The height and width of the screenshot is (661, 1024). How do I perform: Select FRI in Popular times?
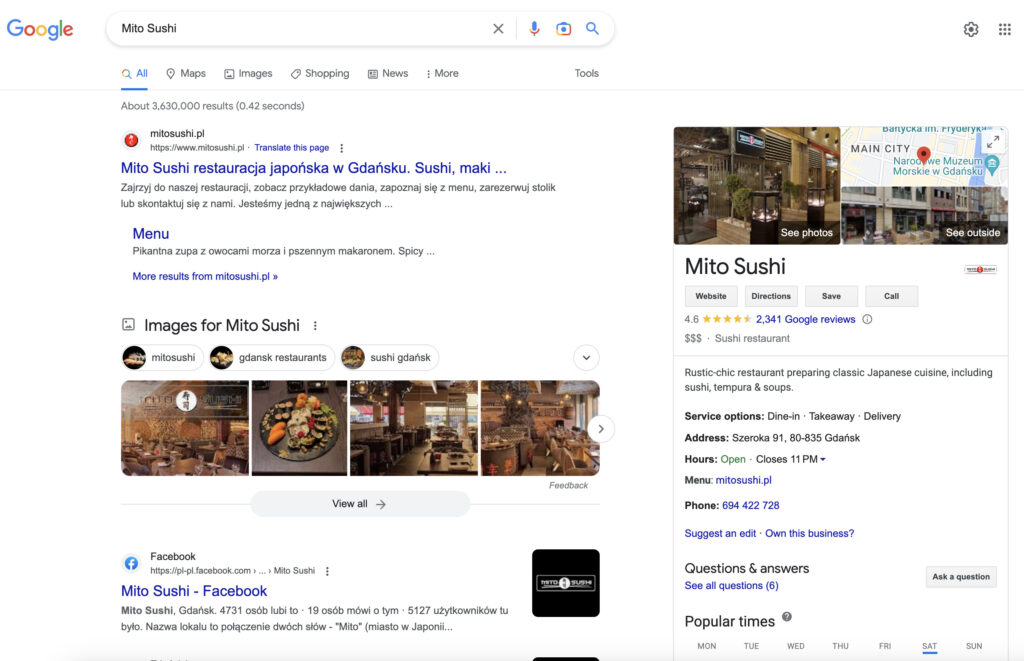pos(885,646)
